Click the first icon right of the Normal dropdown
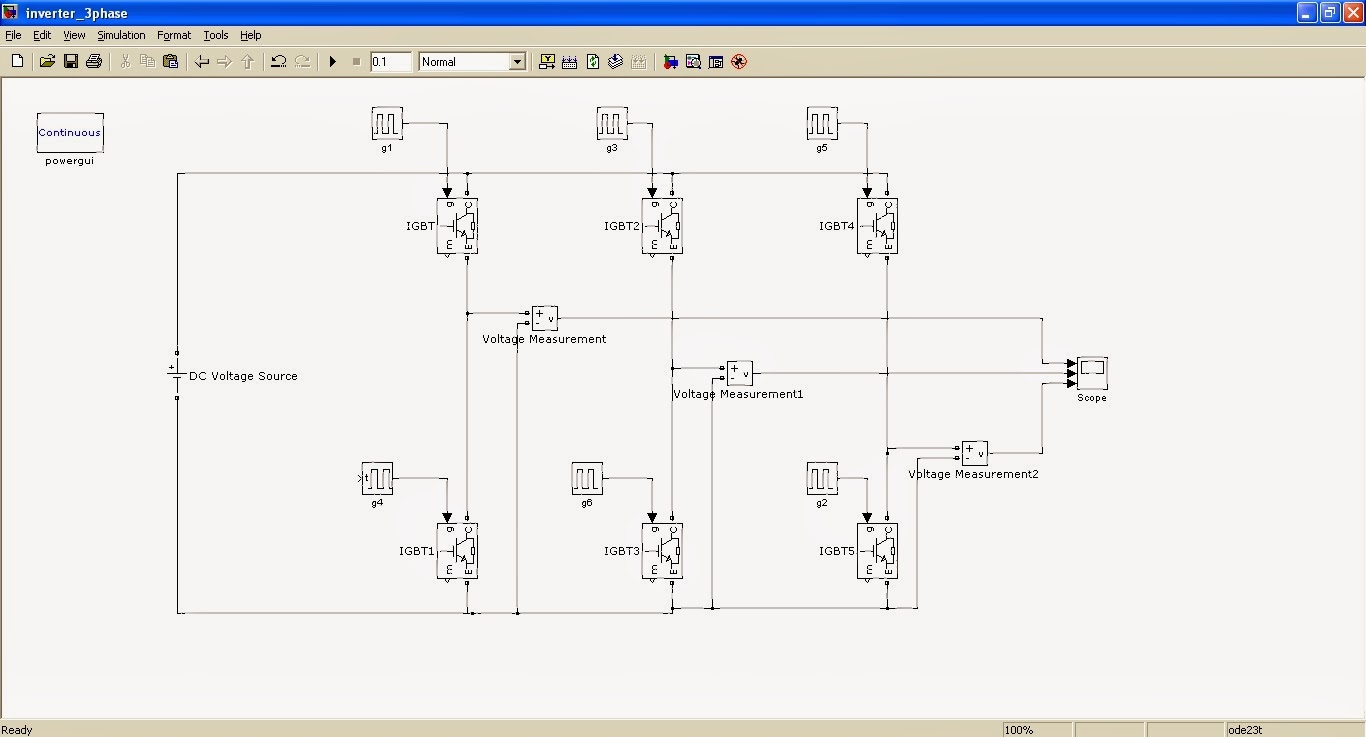Image resolution: width=1366 pixels, height=737 pixels. 547,62
